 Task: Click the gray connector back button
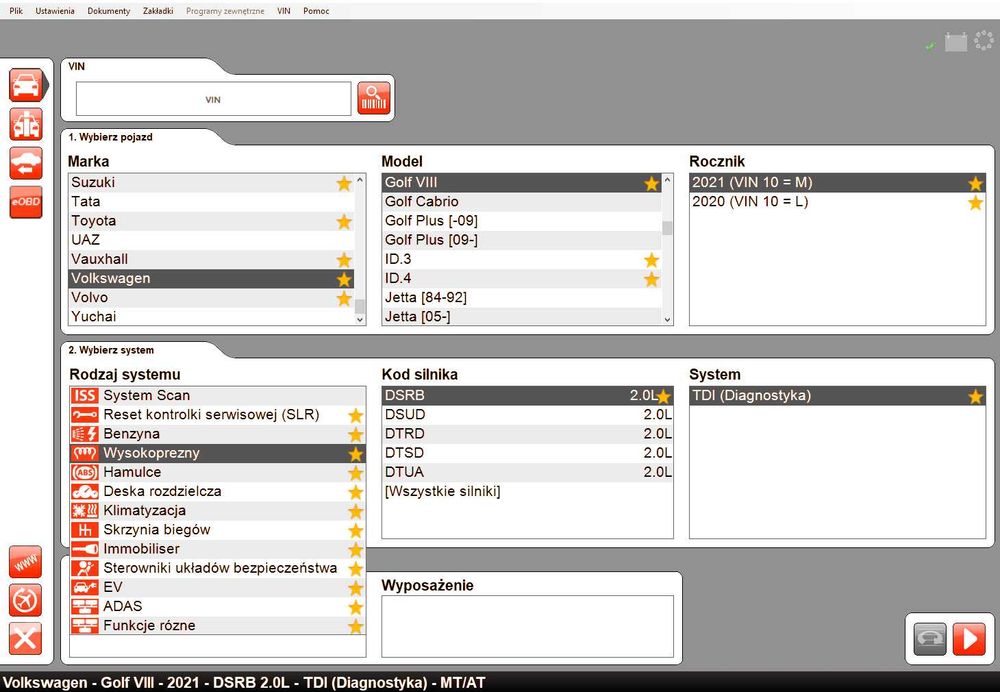[x=930, y=639]
